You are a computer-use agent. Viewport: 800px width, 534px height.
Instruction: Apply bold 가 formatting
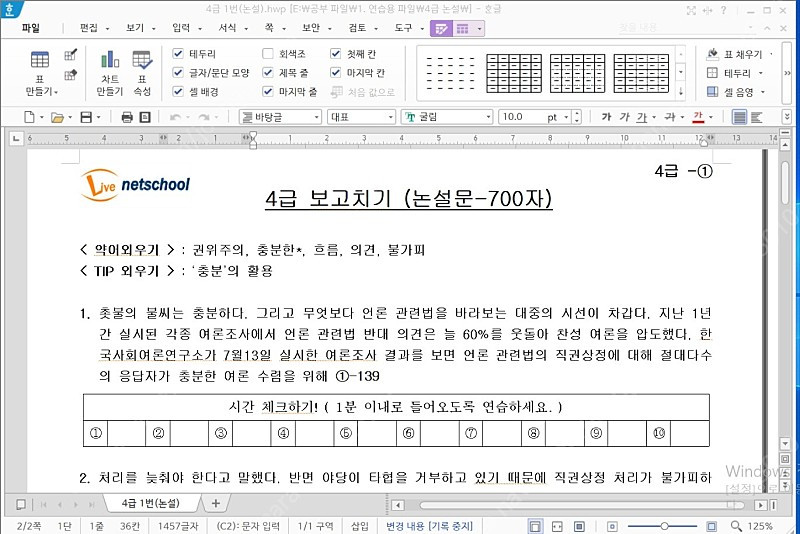click(606, 117)
